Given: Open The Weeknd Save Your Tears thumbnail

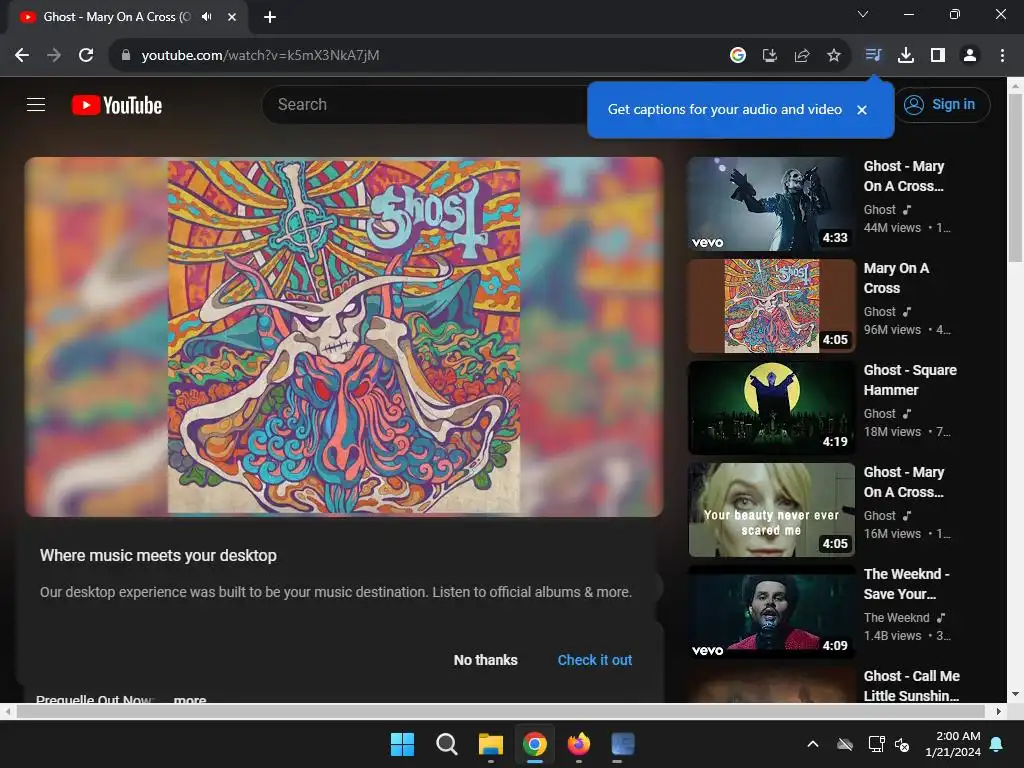Looking at the screenshot, I should pos(771,611).
